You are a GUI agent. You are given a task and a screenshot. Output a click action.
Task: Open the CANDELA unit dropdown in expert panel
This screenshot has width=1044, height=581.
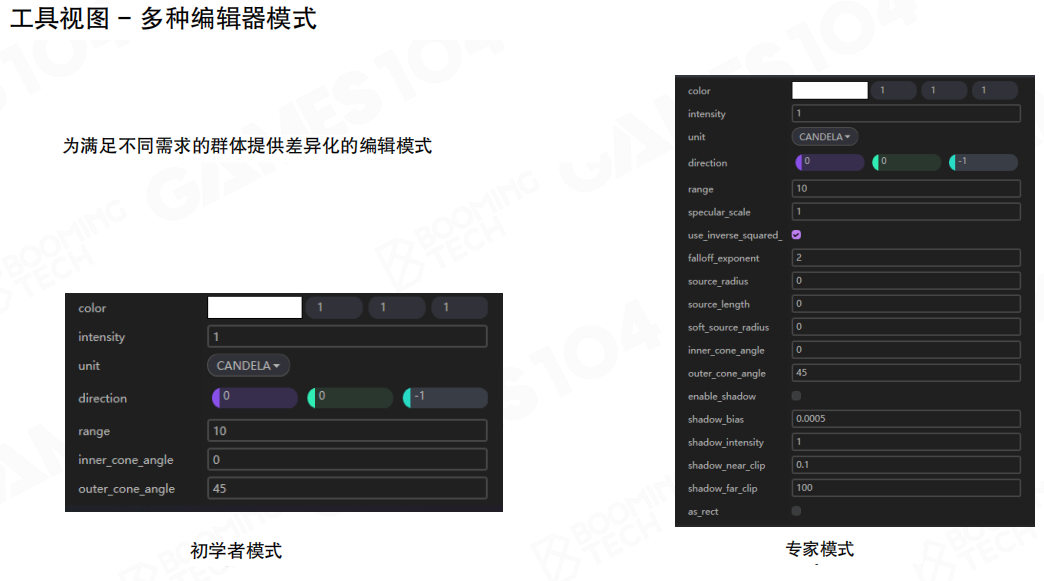point(825,137)
